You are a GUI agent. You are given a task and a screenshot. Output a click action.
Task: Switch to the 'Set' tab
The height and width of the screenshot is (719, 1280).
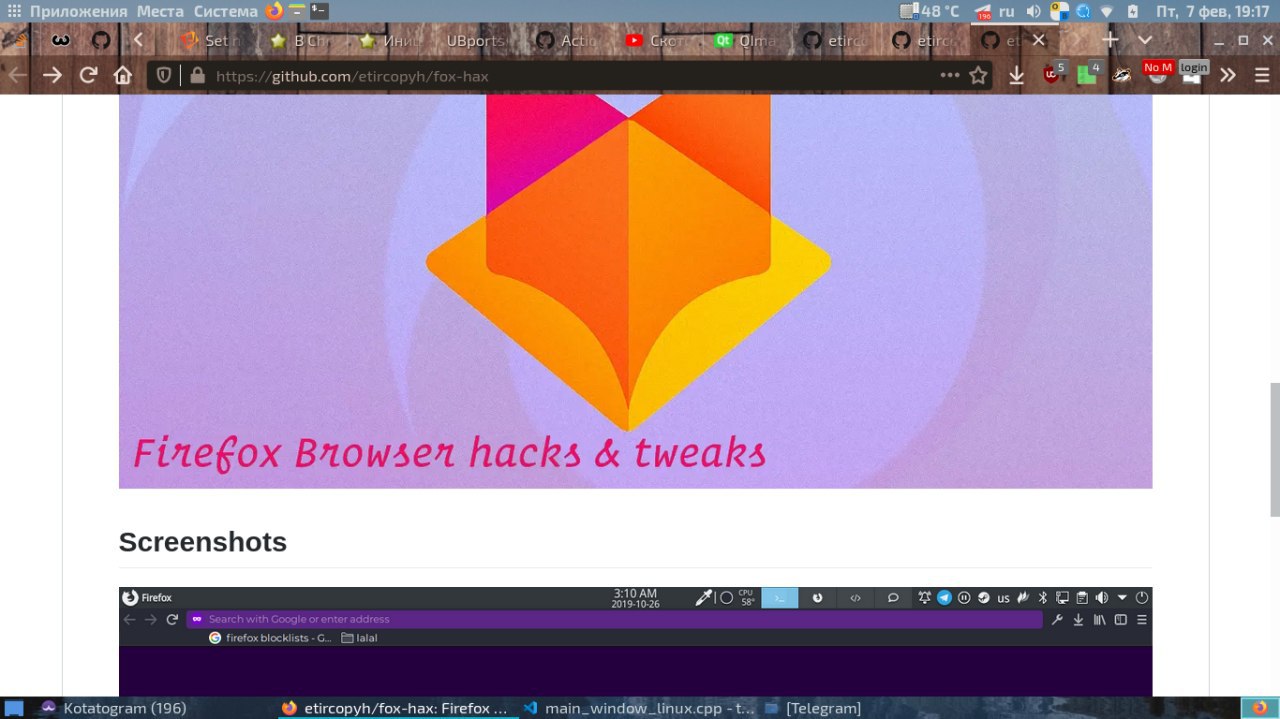(211, 41)
